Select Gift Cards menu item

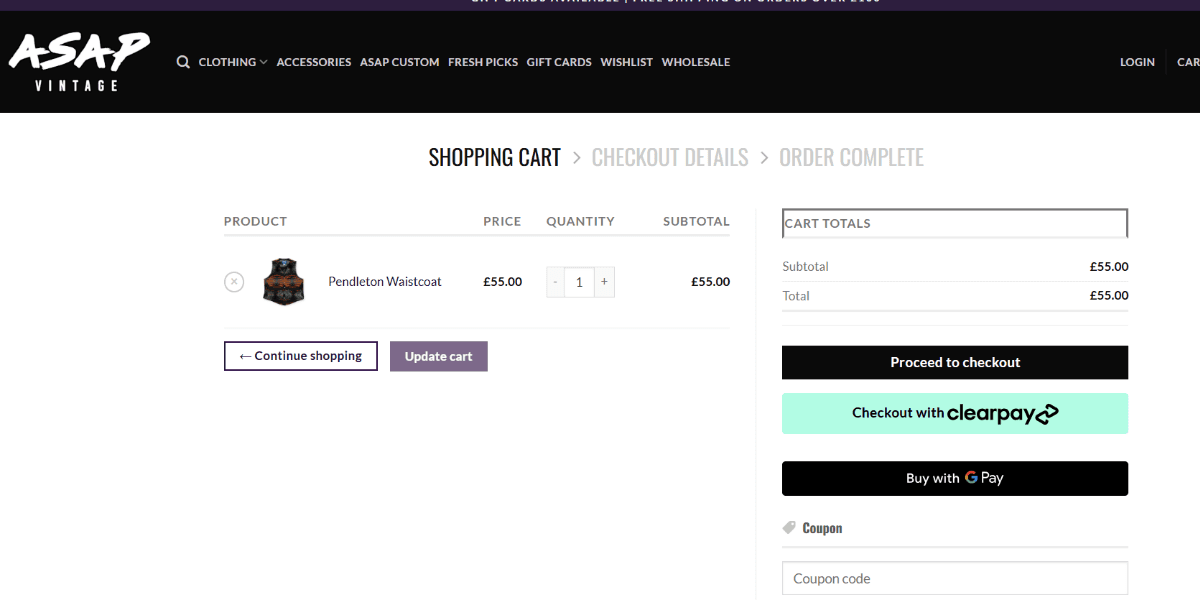(559, 62)
